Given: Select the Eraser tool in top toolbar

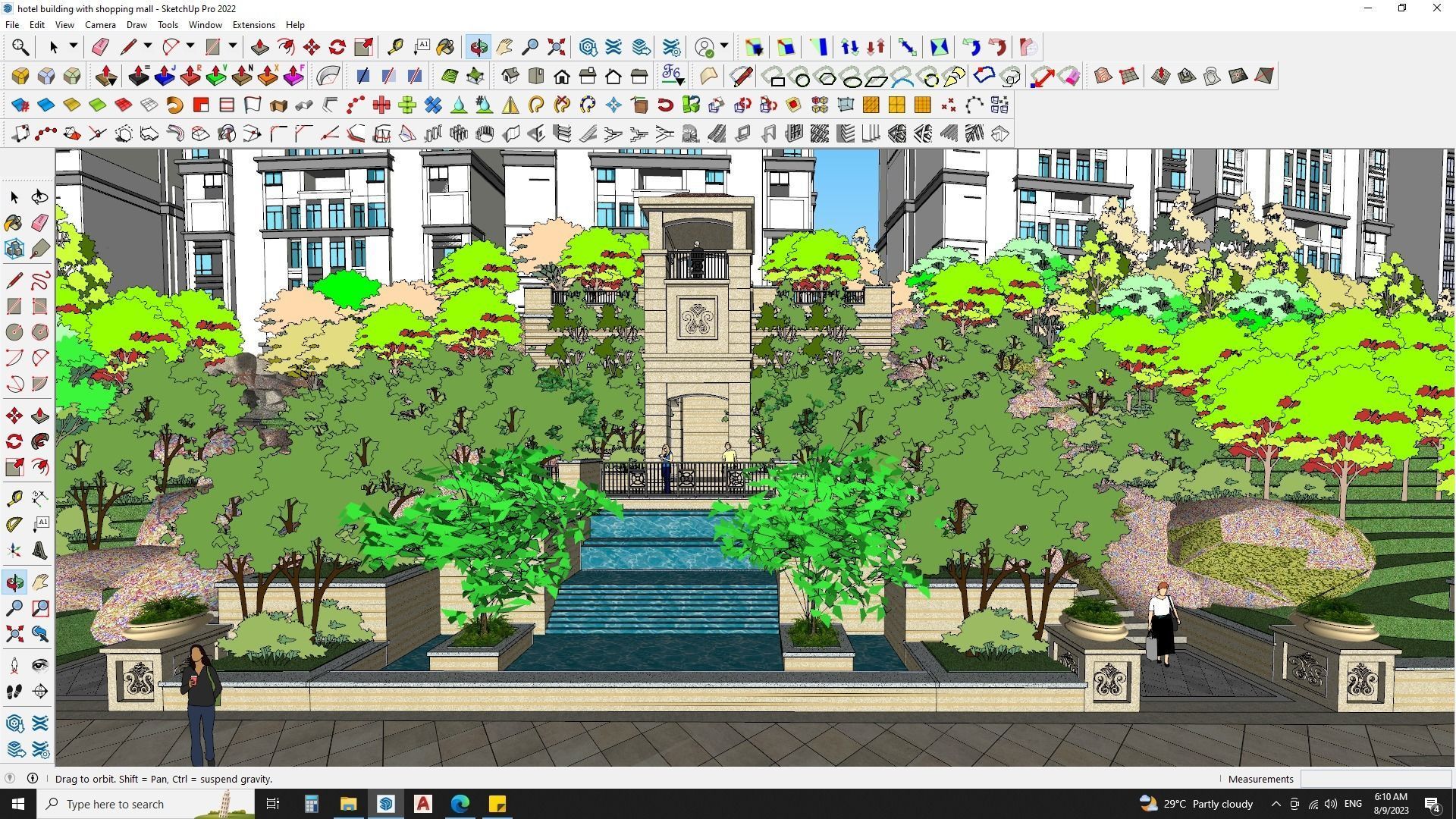Looking at the screenshot, I should 99,47.
